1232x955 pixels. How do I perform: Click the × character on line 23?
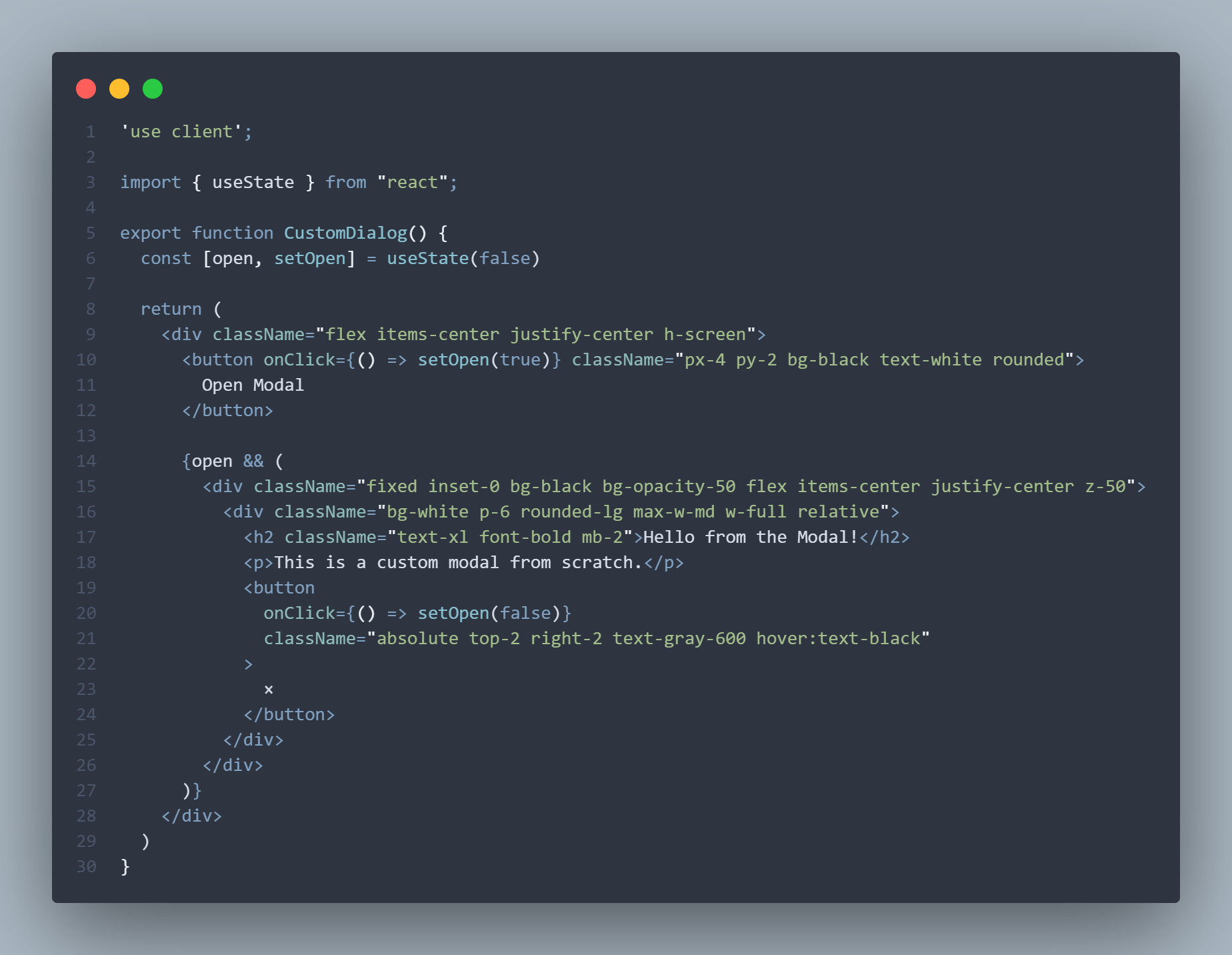(269, 690)
